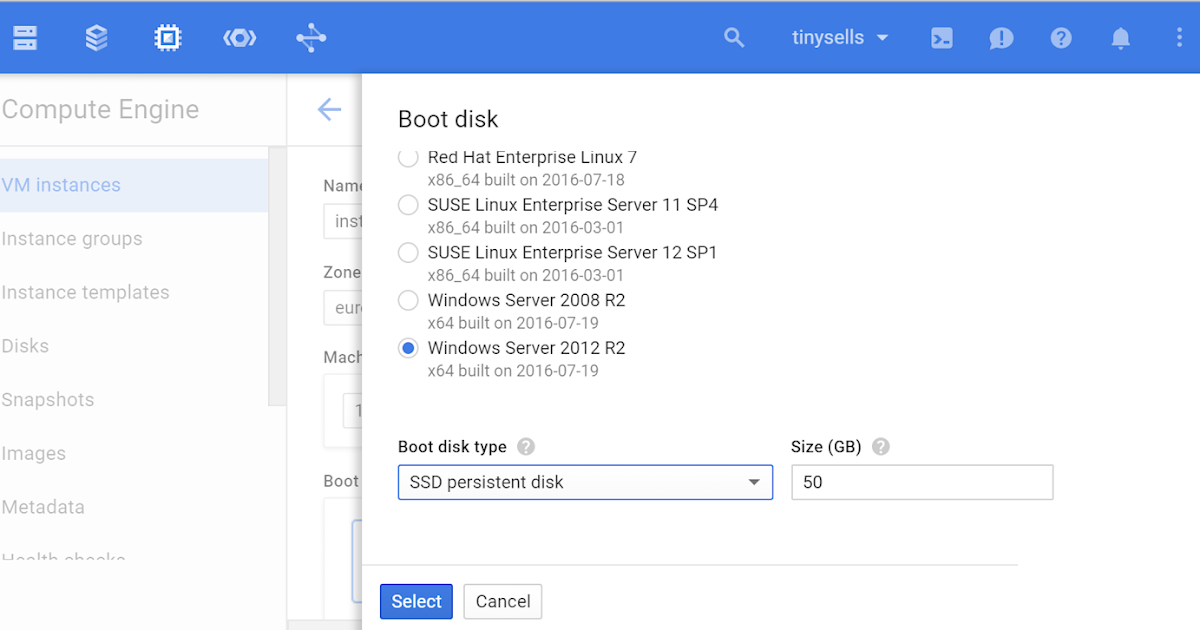Open the three-dot overflow menu icon
1200x630 pixels.
click(1180, 37)
